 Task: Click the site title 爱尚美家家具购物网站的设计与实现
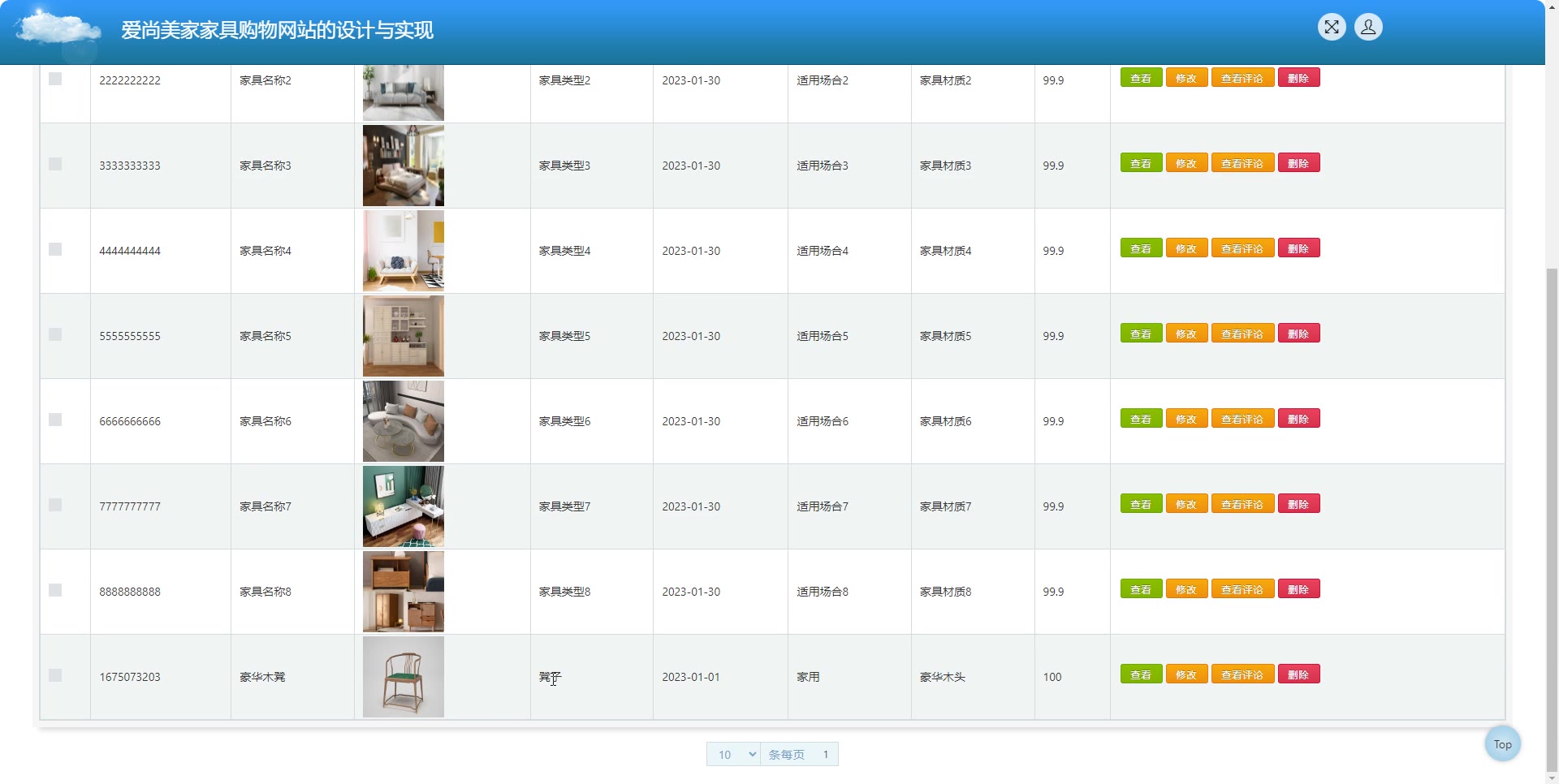(277, 30)
